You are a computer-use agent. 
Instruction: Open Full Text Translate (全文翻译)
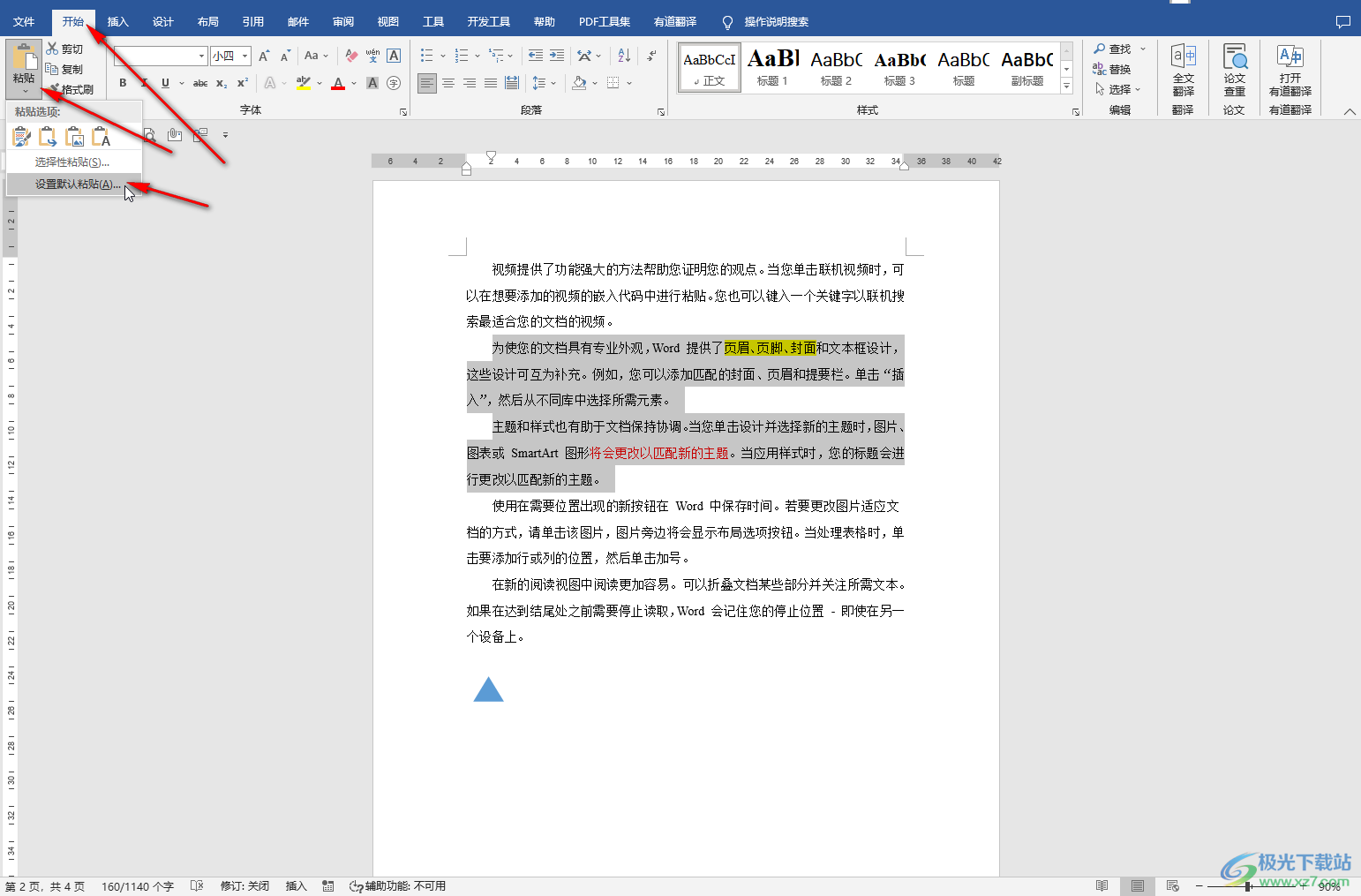pos(1183,70)
